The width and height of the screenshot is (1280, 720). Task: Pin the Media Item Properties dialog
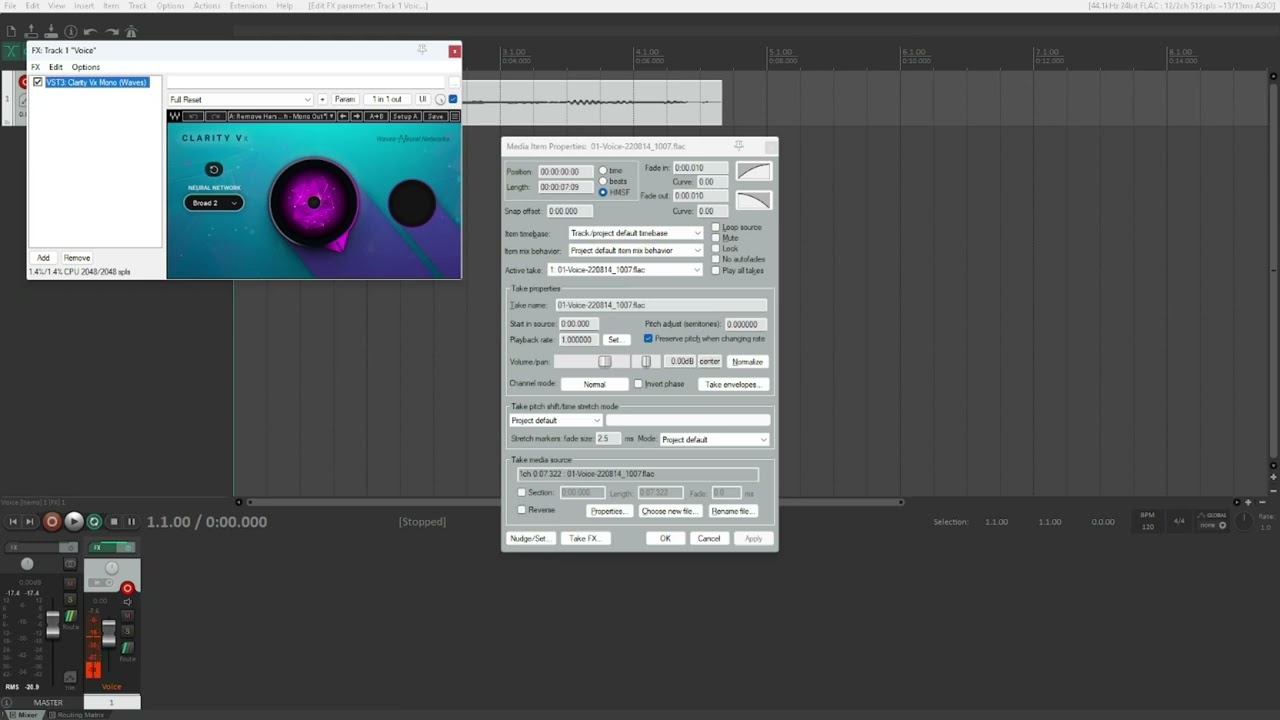(738, 146)
